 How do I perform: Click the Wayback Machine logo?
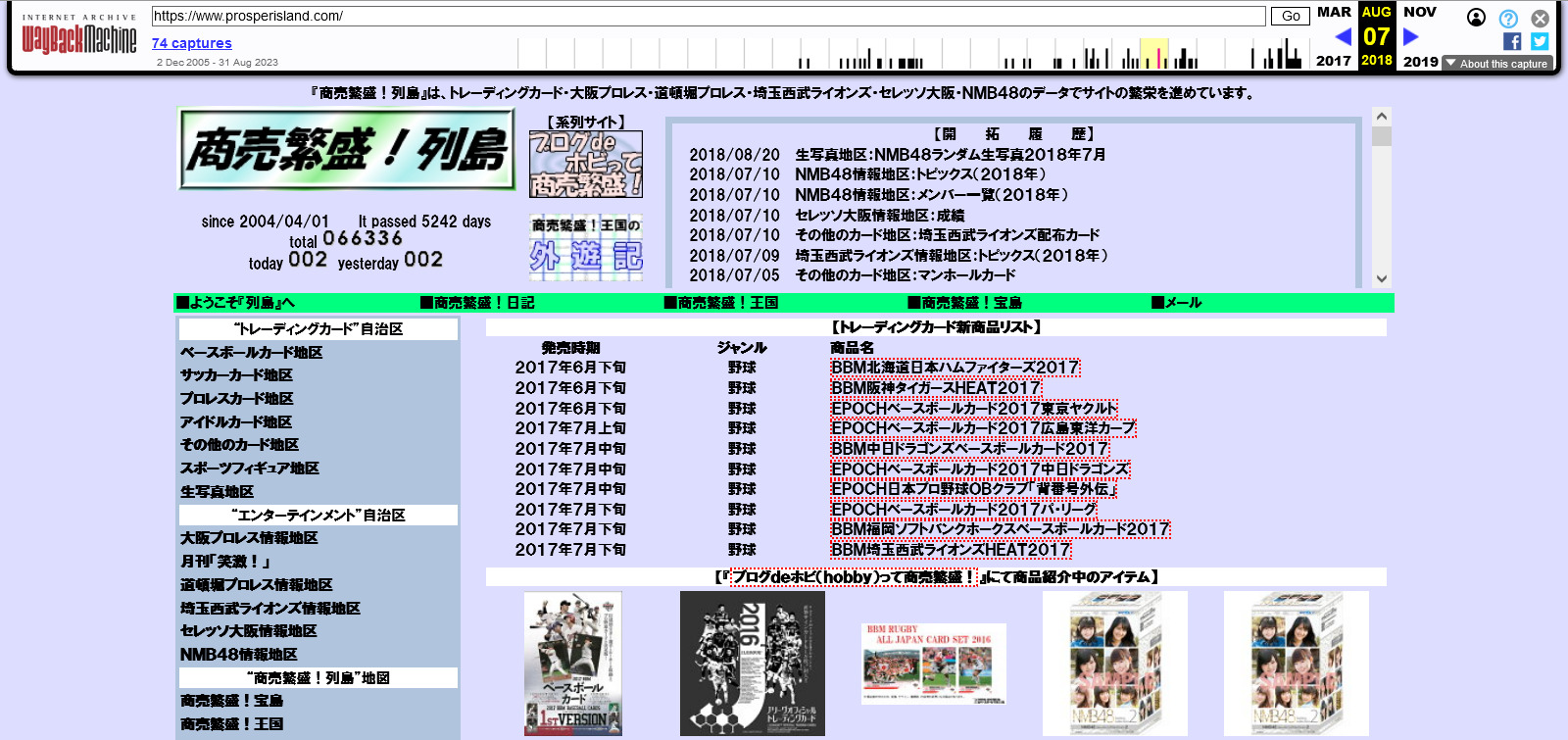coord(79,36)
